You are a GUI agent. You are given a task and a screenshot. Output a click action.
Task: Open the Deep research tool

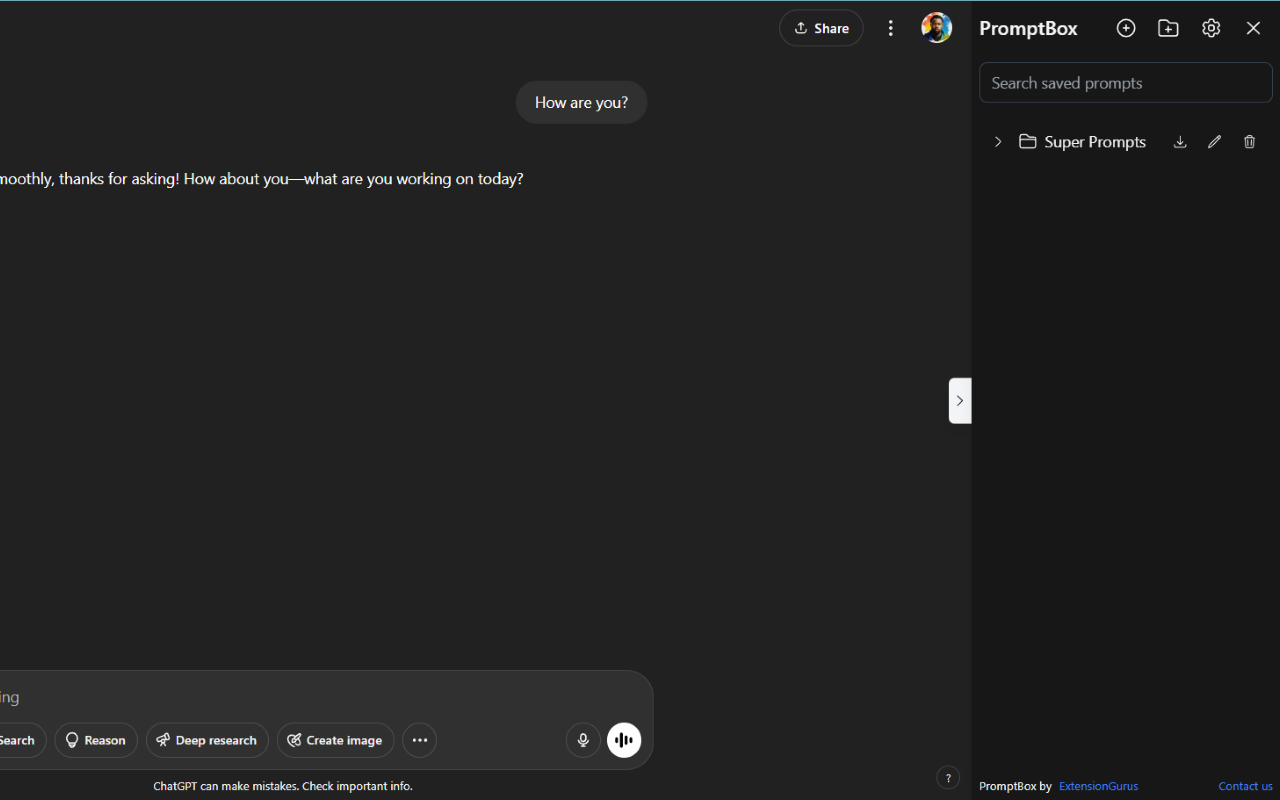207,740
